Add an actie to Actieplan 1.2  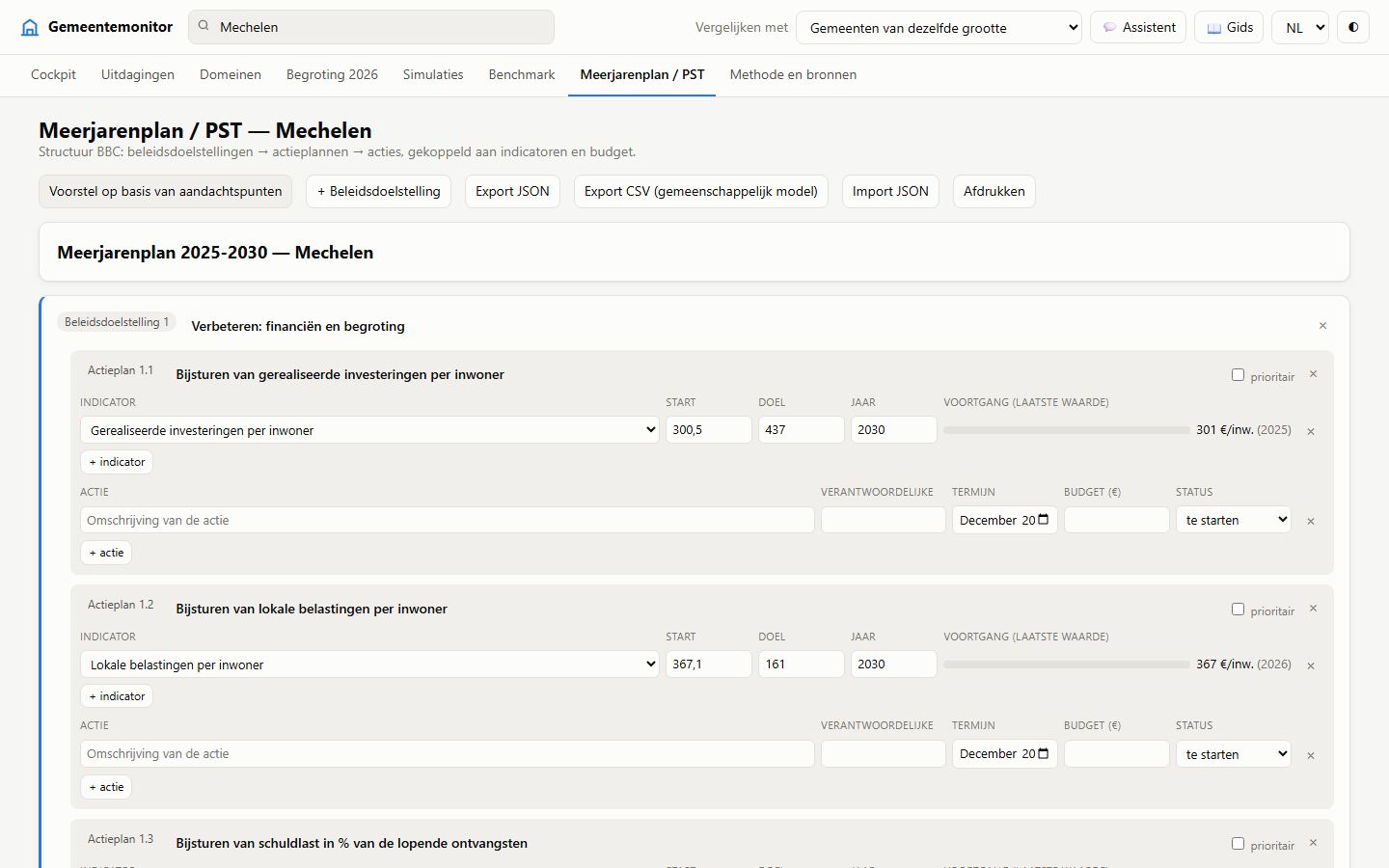tap(106, 787)
